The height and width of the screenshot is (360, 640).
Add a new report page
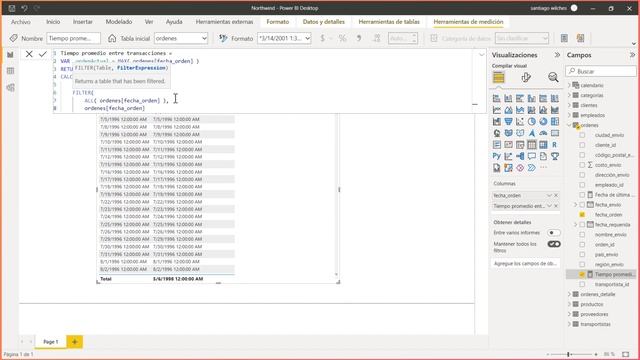(x=75, y=342)
